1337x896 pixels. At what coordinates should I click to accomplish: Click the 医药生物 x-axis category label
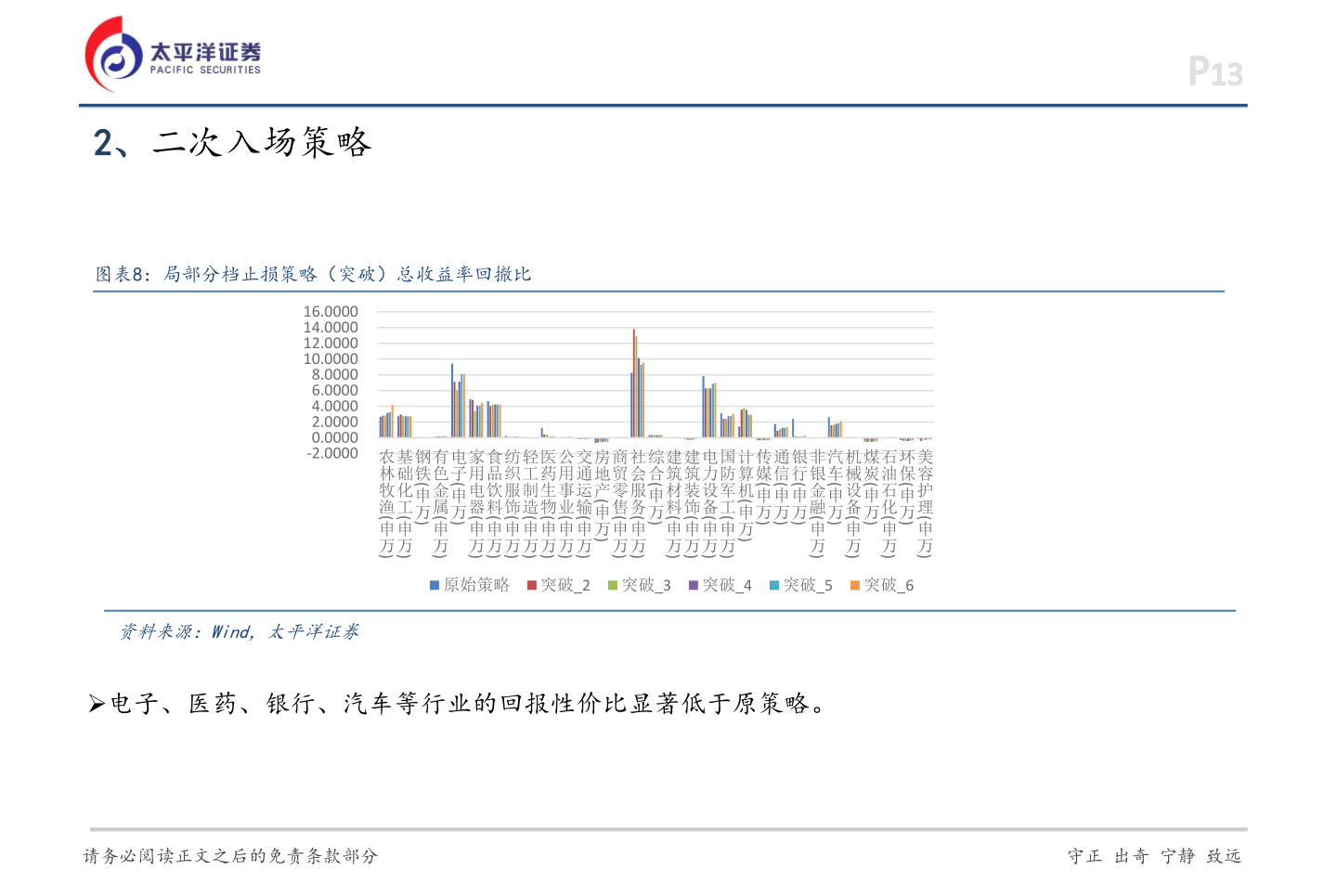tap(549, 502)
